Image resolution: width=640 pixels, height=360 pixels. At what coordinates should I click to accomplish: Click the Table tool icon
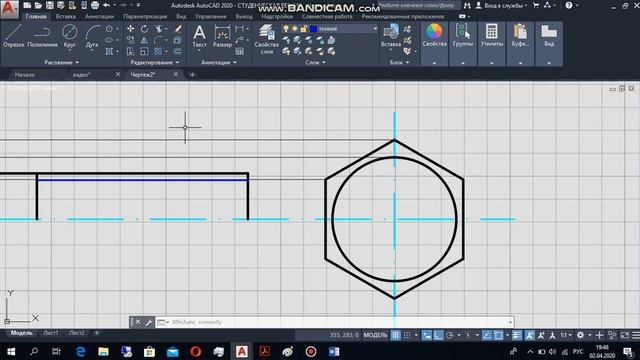point(240,51)
